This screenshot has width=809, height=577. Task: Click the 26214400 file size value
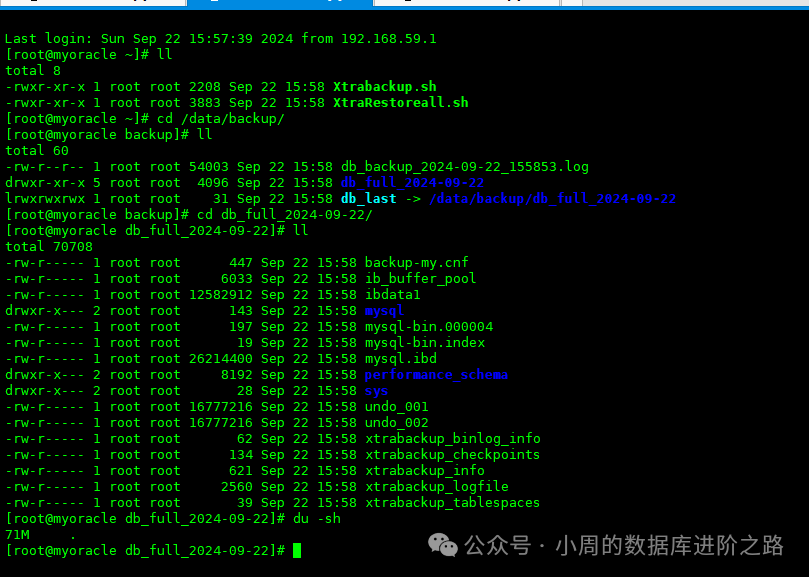tap(221, 359)
